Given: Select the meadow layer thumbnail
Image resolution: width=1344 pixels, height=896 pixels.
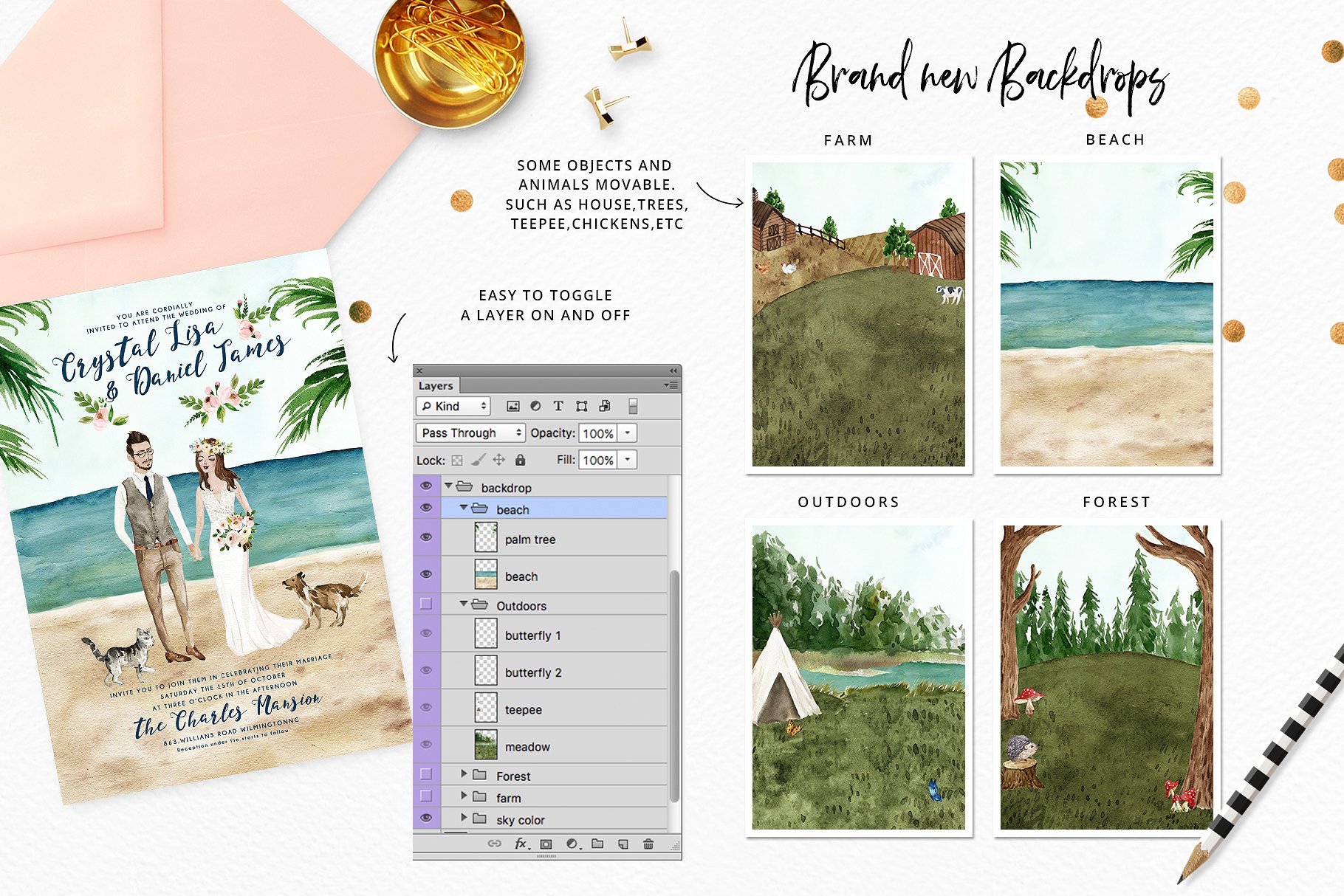Looking at the screenshot, I should tap(486, 745).
